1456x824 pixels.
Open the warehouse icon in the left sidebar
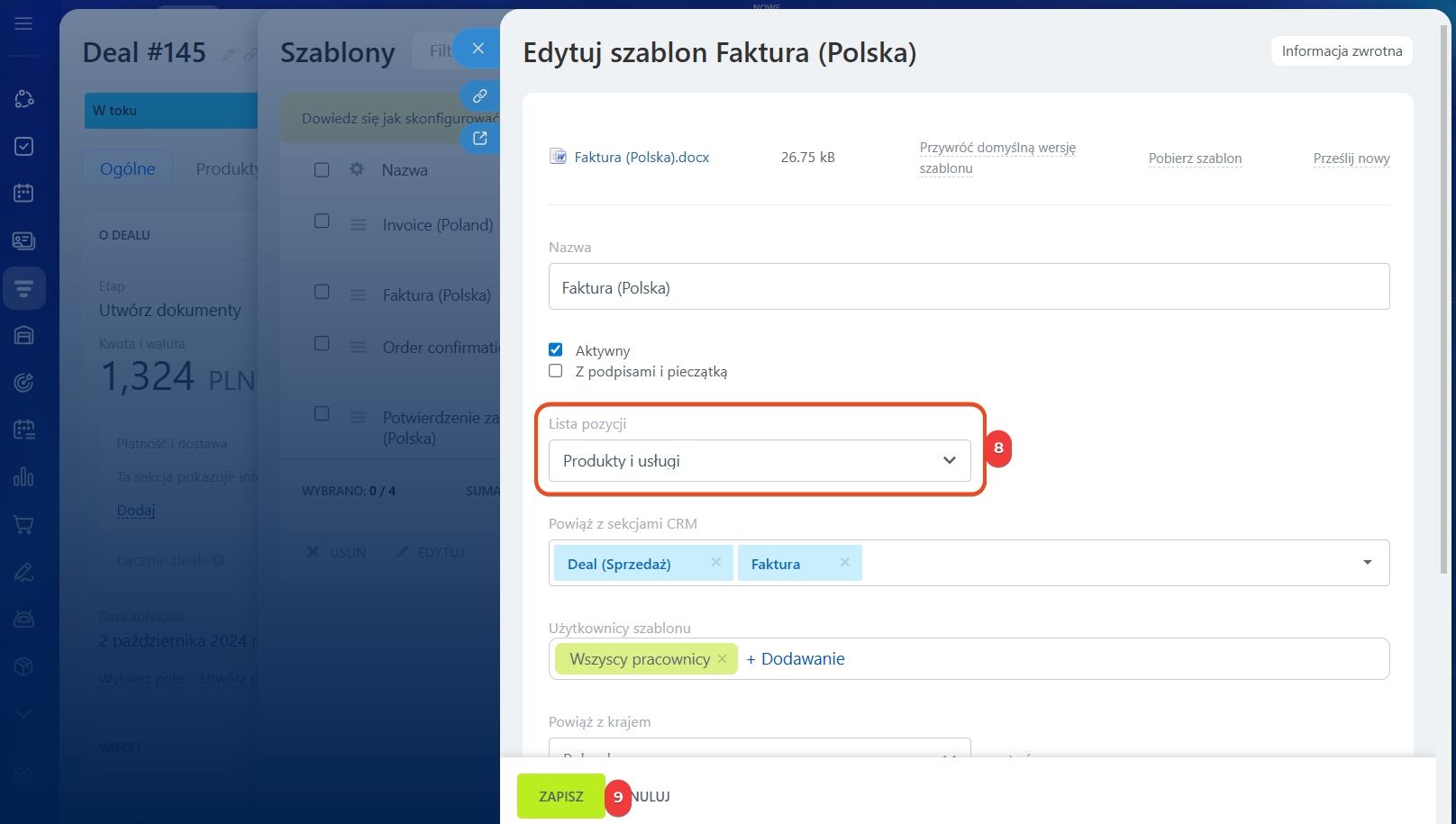point(24,335)
